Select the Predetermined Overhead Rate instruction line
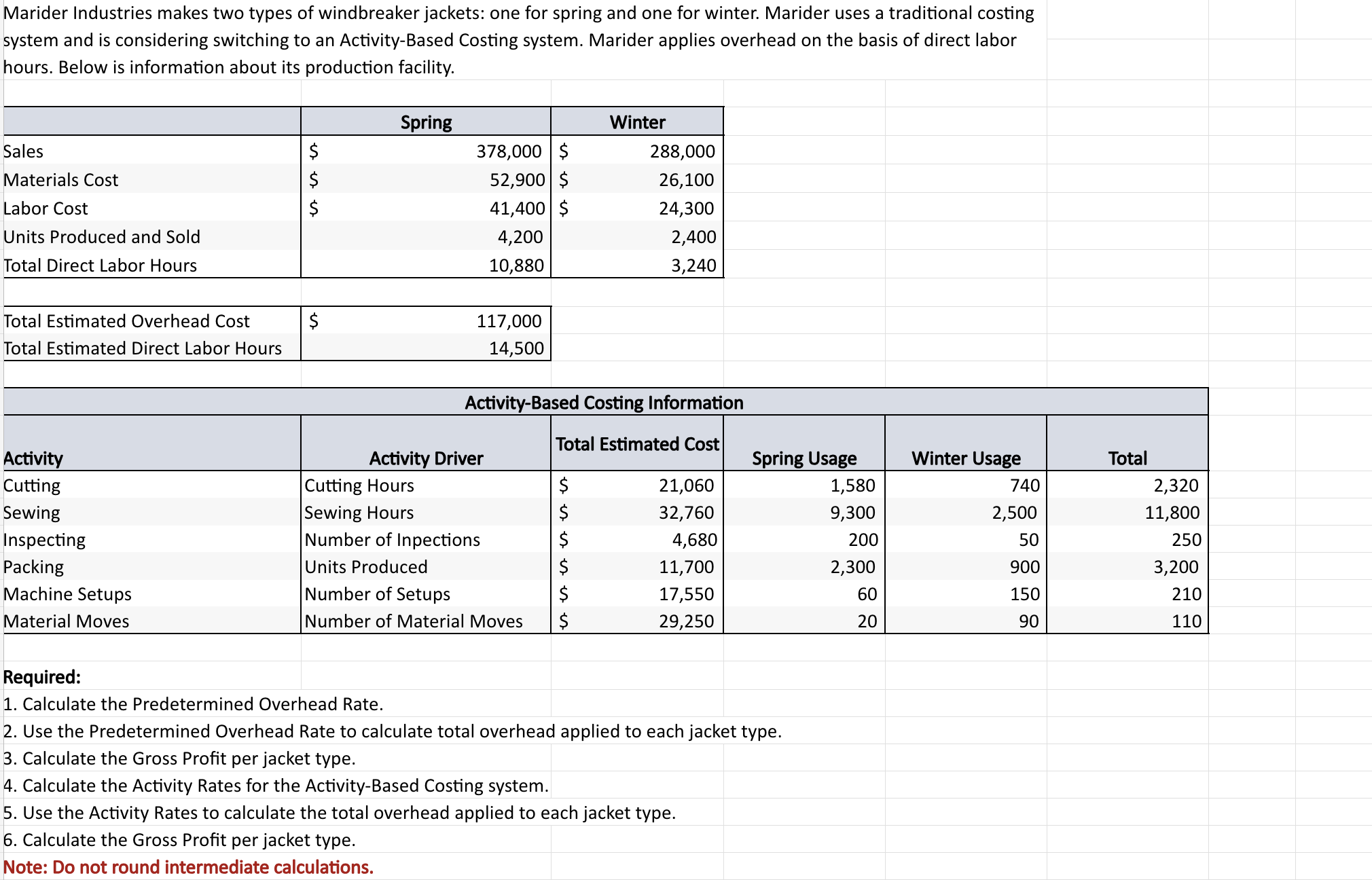 point(193,704)
